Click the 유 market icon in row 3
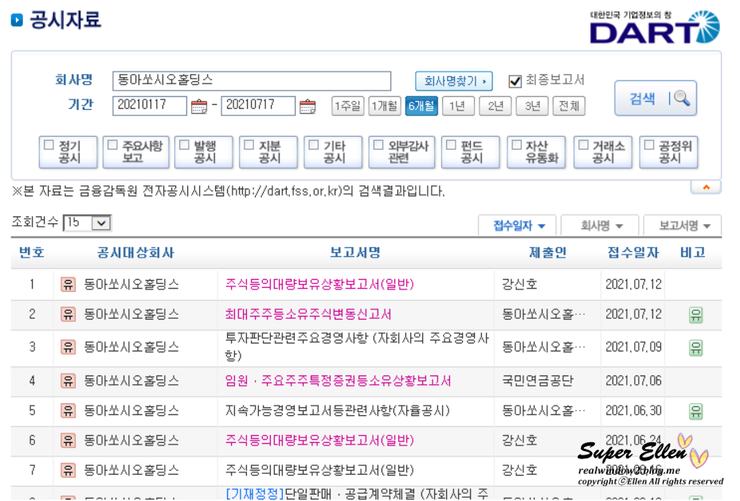This screenshot has height=501, width=740. click(x=68, y=348)
